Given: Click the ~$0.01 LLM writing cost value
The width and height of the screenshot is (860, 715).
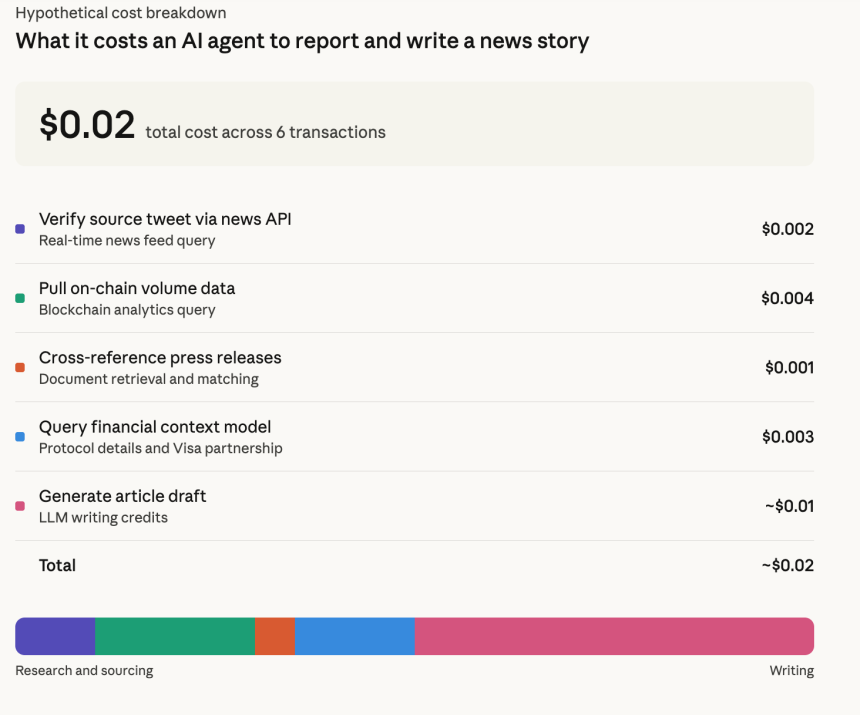Looking at the screenshot, I should 789,506.
